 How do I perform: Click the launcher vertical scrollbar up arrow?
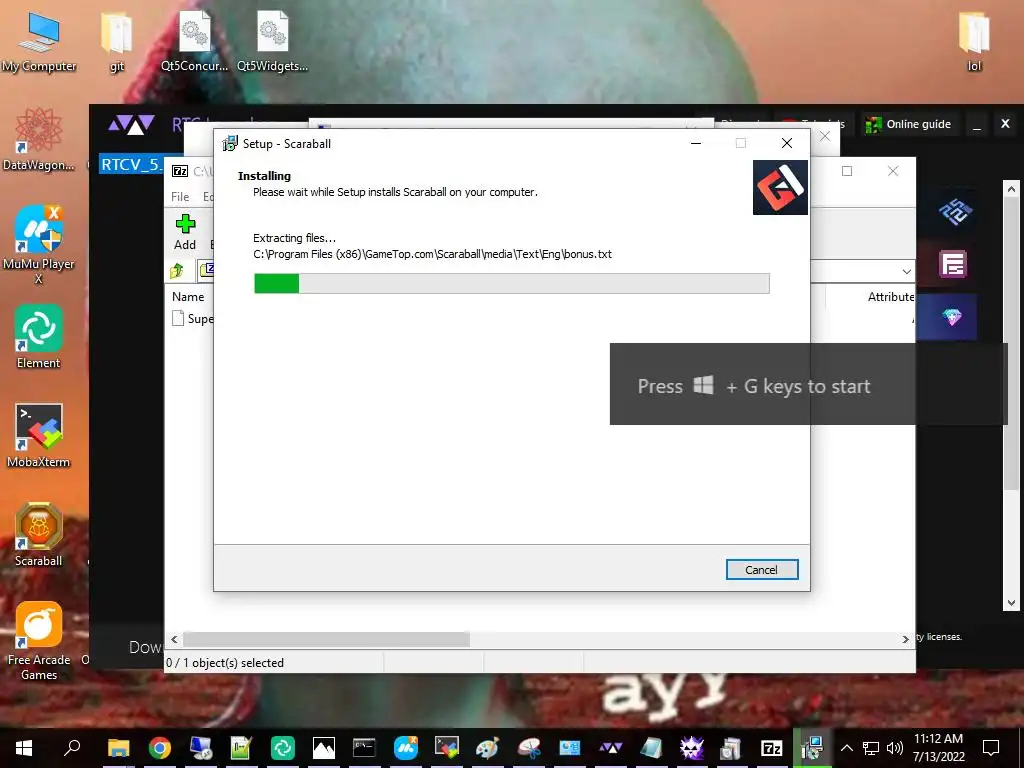pos(1012,189)
